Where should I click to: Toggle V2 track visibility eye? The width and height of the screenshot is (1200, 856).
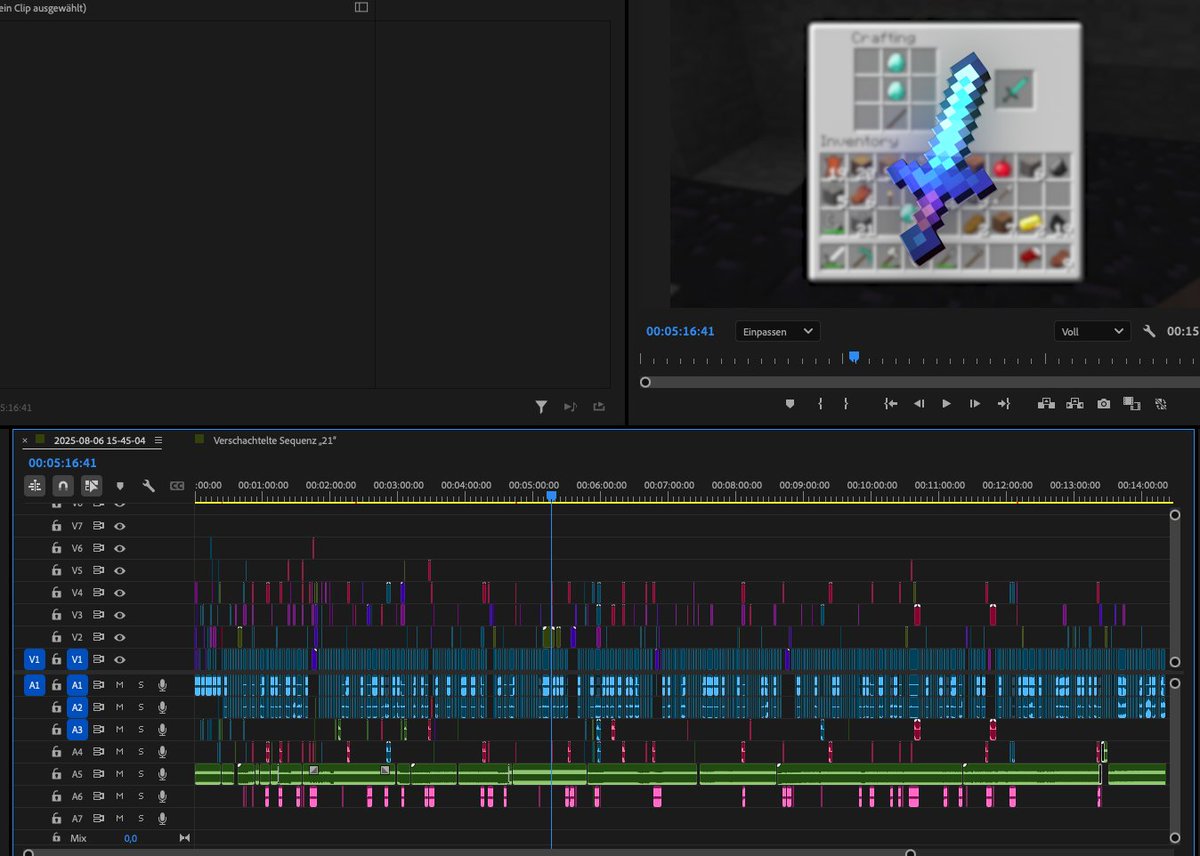120,637
